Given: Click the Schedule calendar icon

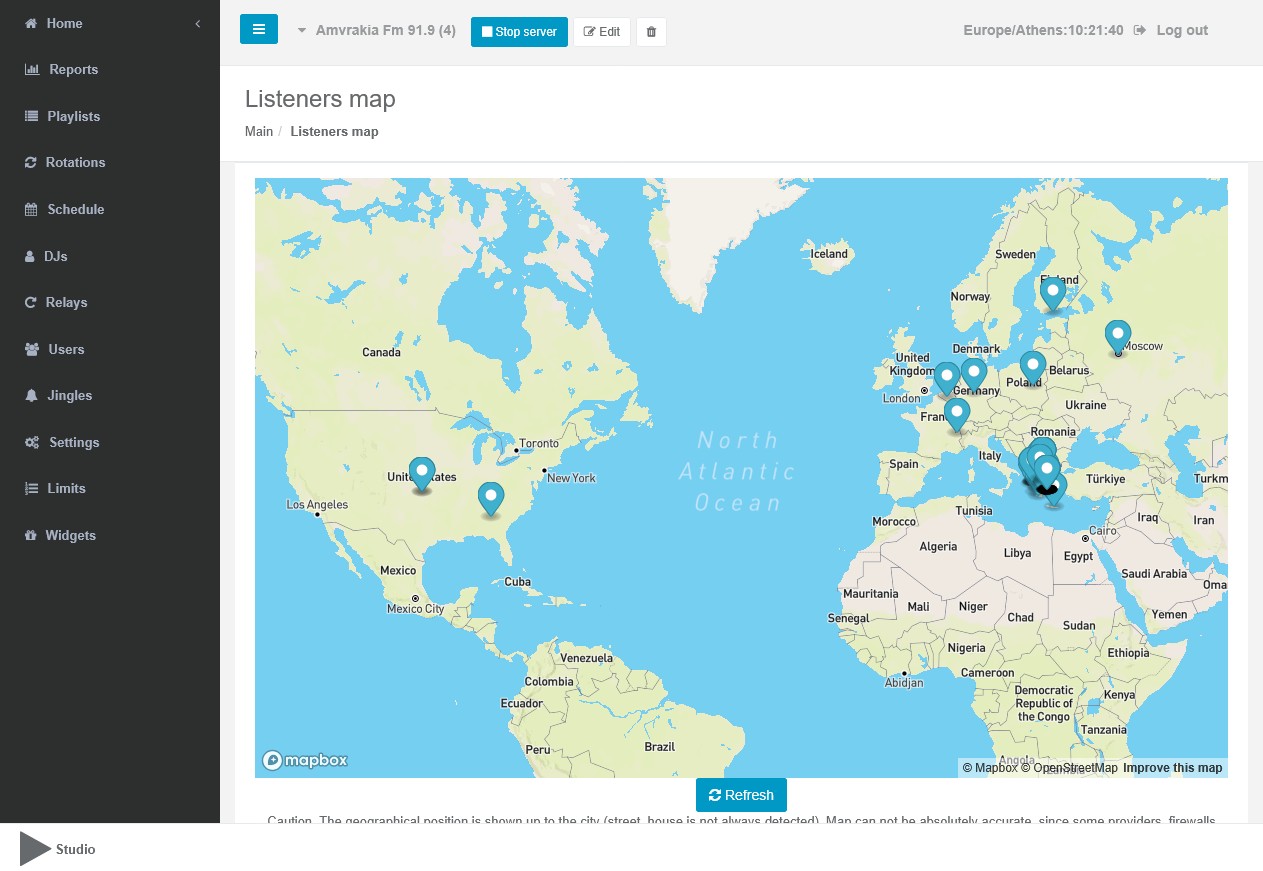Looking at the screenshot, I should pyautogui.click(x=31, y=210).
